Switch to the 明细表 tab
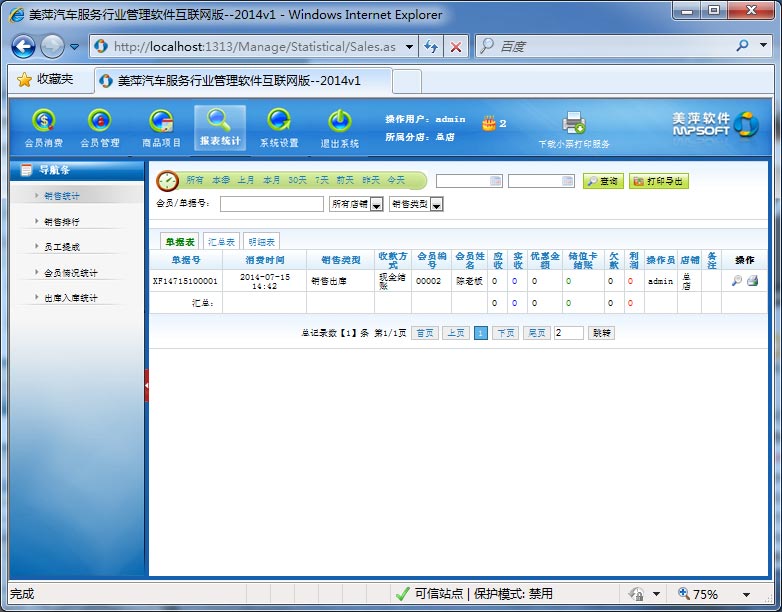This screenshot has width=782, height=612. (261, 241)
